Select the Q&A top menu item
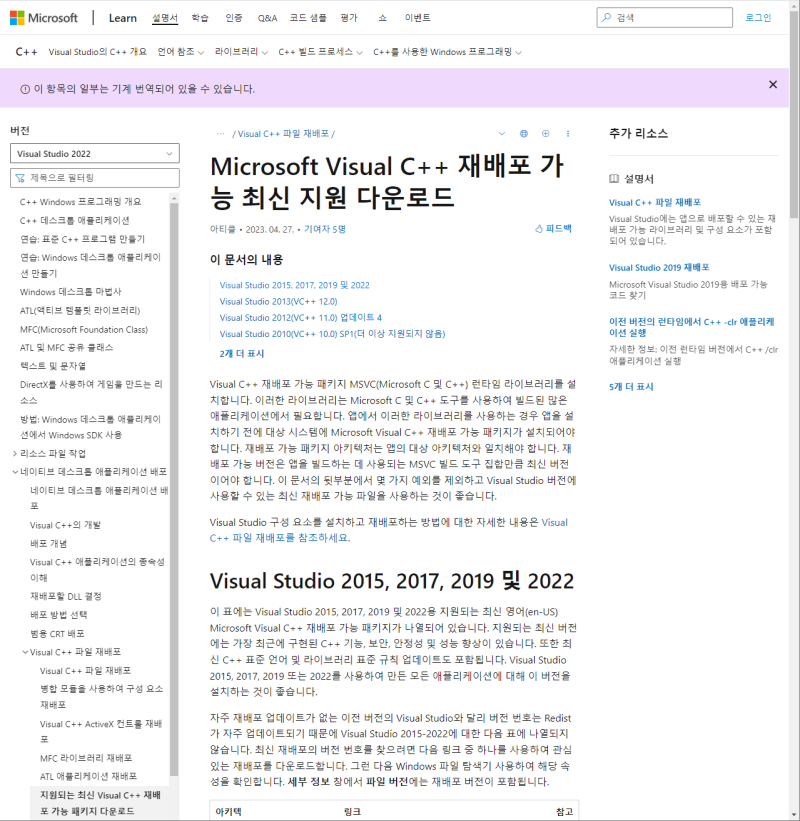800x821 pixels. pyautogui.click(x=267, y=18)
